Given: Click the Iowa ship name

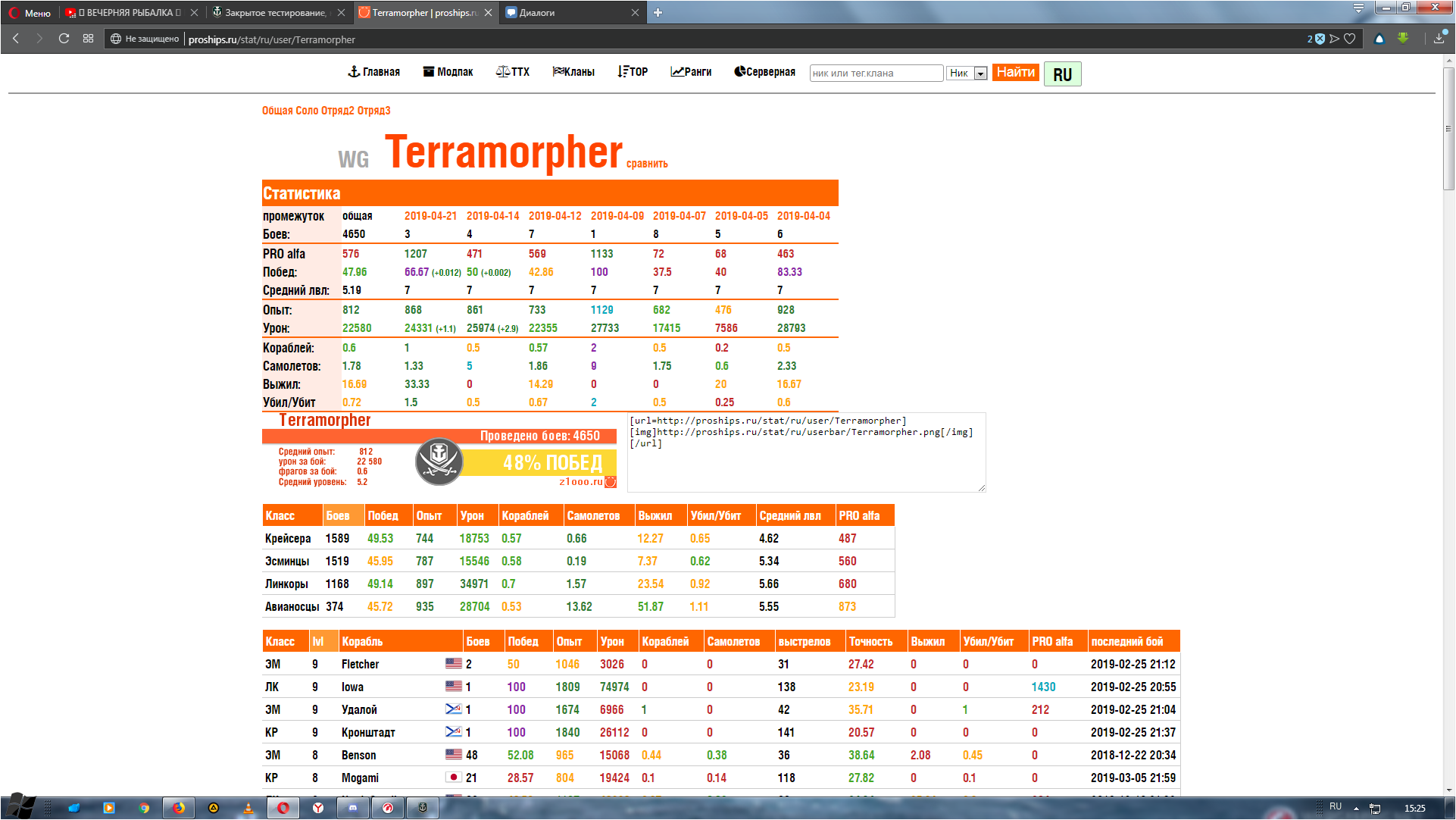Looking at the screenshot, I should [352, 687].
